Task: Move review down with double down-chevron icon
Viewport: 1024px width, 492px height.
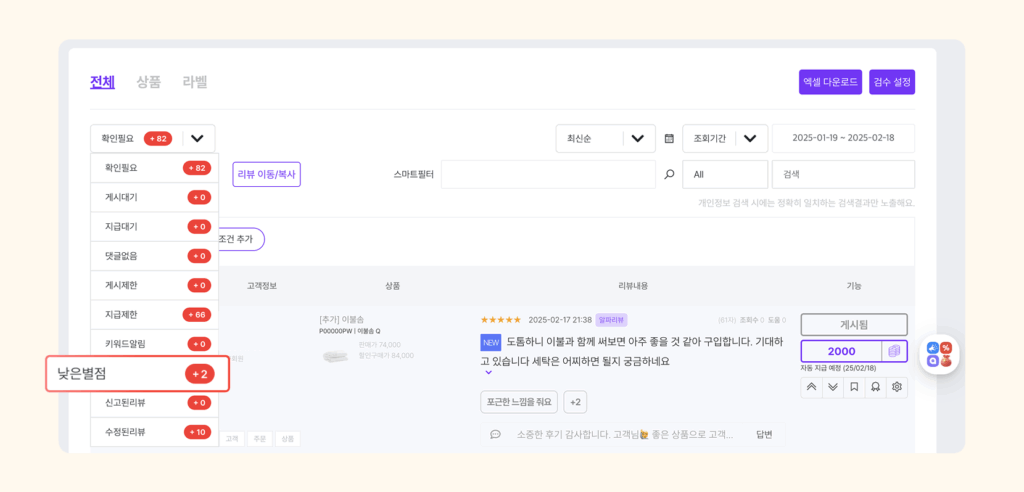Action: 833,387
